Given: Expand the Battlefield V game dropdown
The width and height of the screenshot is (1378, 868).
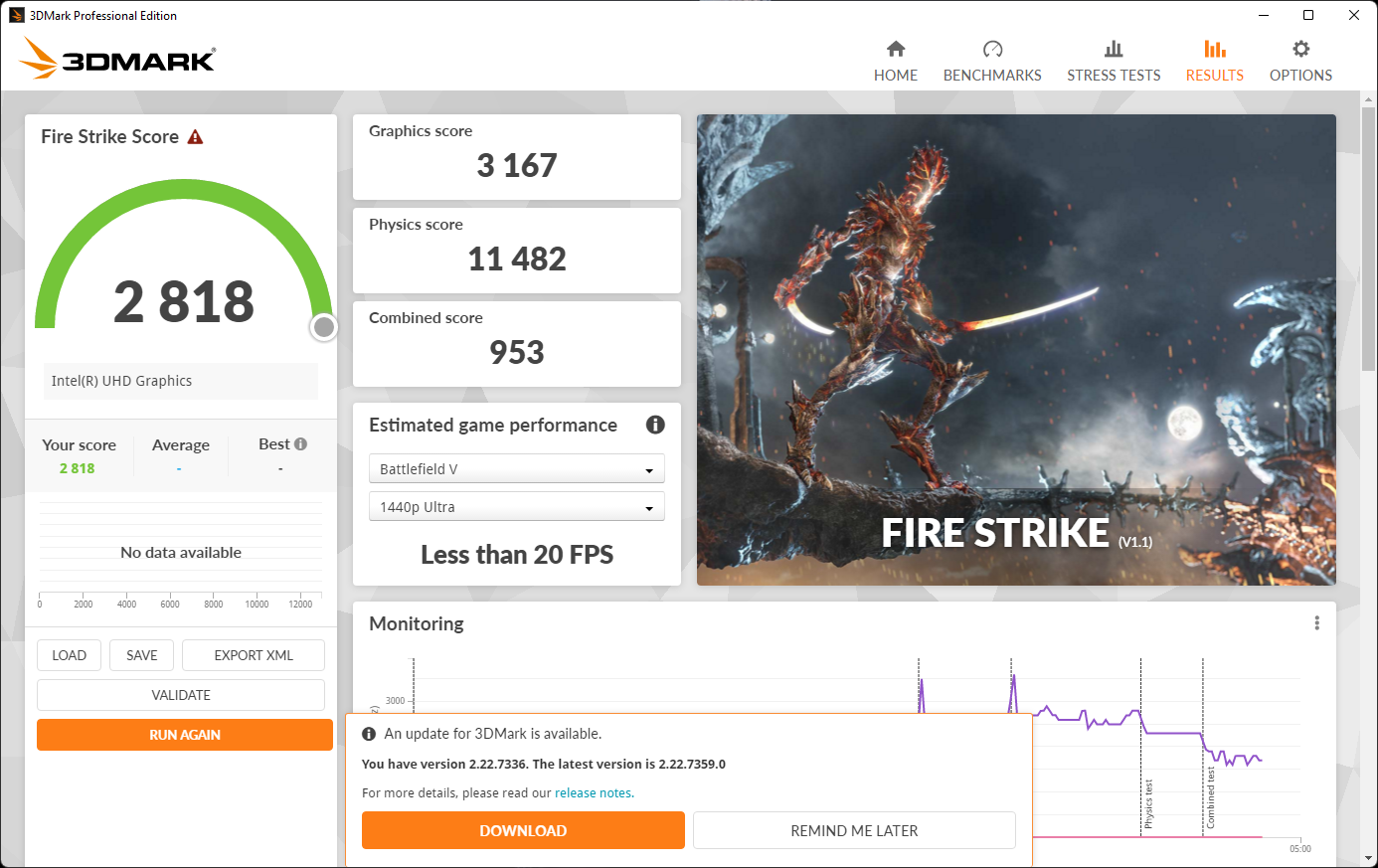Looking at the screenshot, I should coord(516,469).
